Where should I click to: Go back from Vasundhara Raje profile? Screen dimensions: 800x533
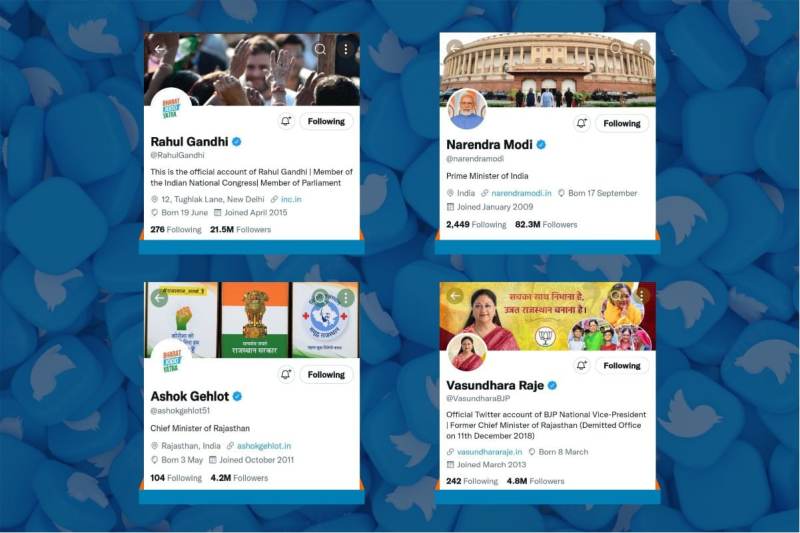455,296
